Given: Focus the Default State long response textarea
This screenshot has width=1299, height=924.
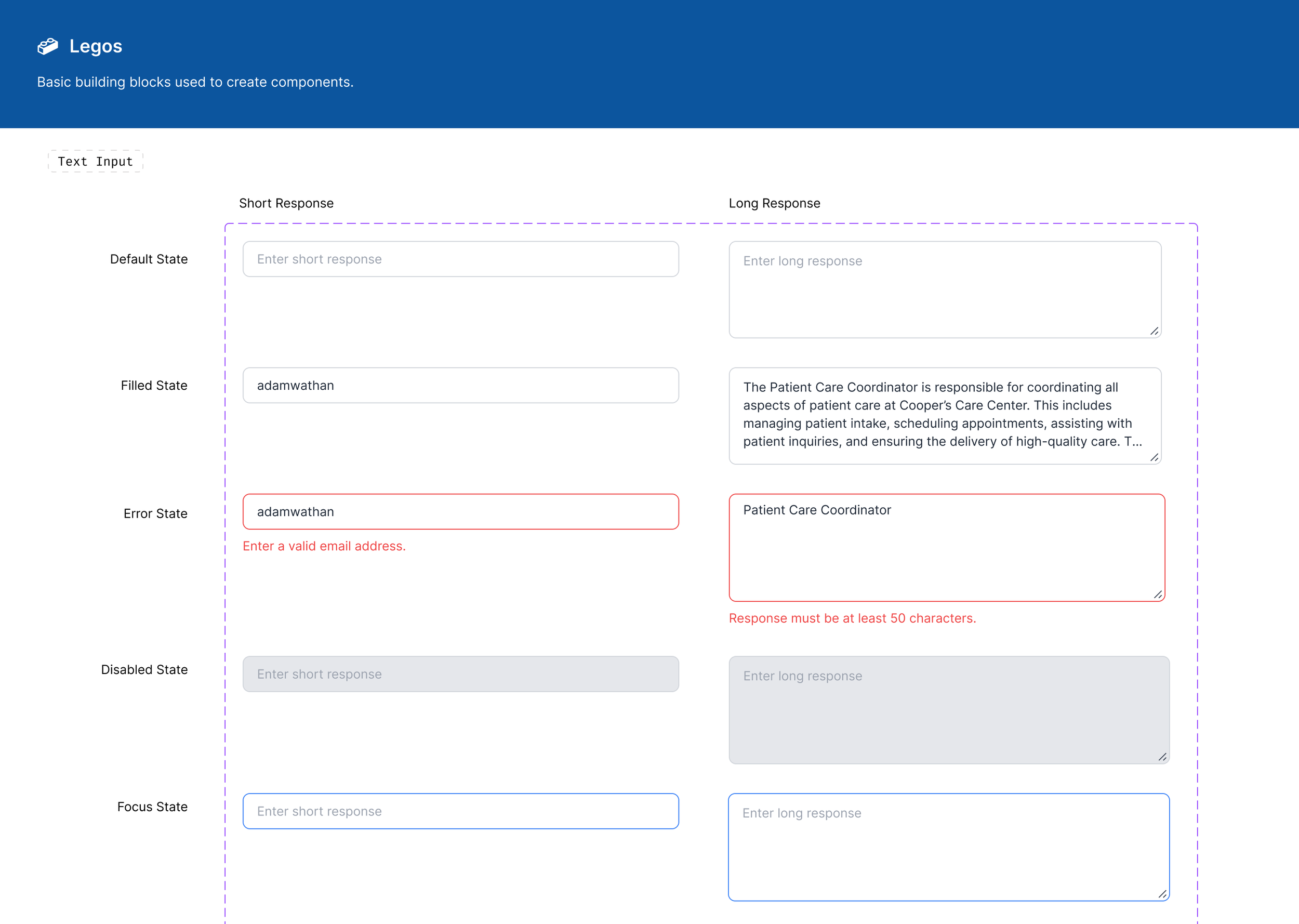Looking at the screenshot, I should (x=945, y=289).
